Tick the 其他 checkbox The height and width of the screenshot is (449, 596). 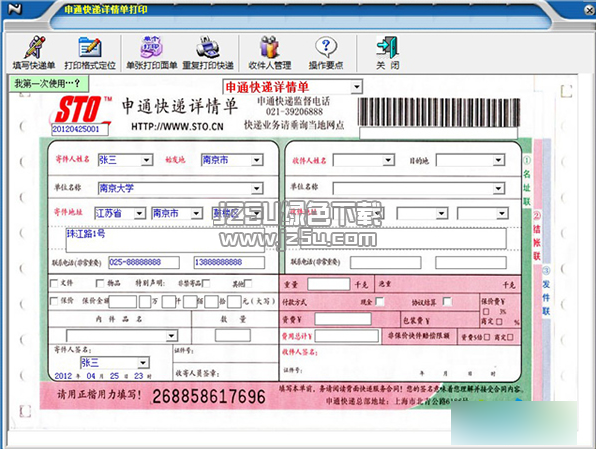[x=248, y=283]
